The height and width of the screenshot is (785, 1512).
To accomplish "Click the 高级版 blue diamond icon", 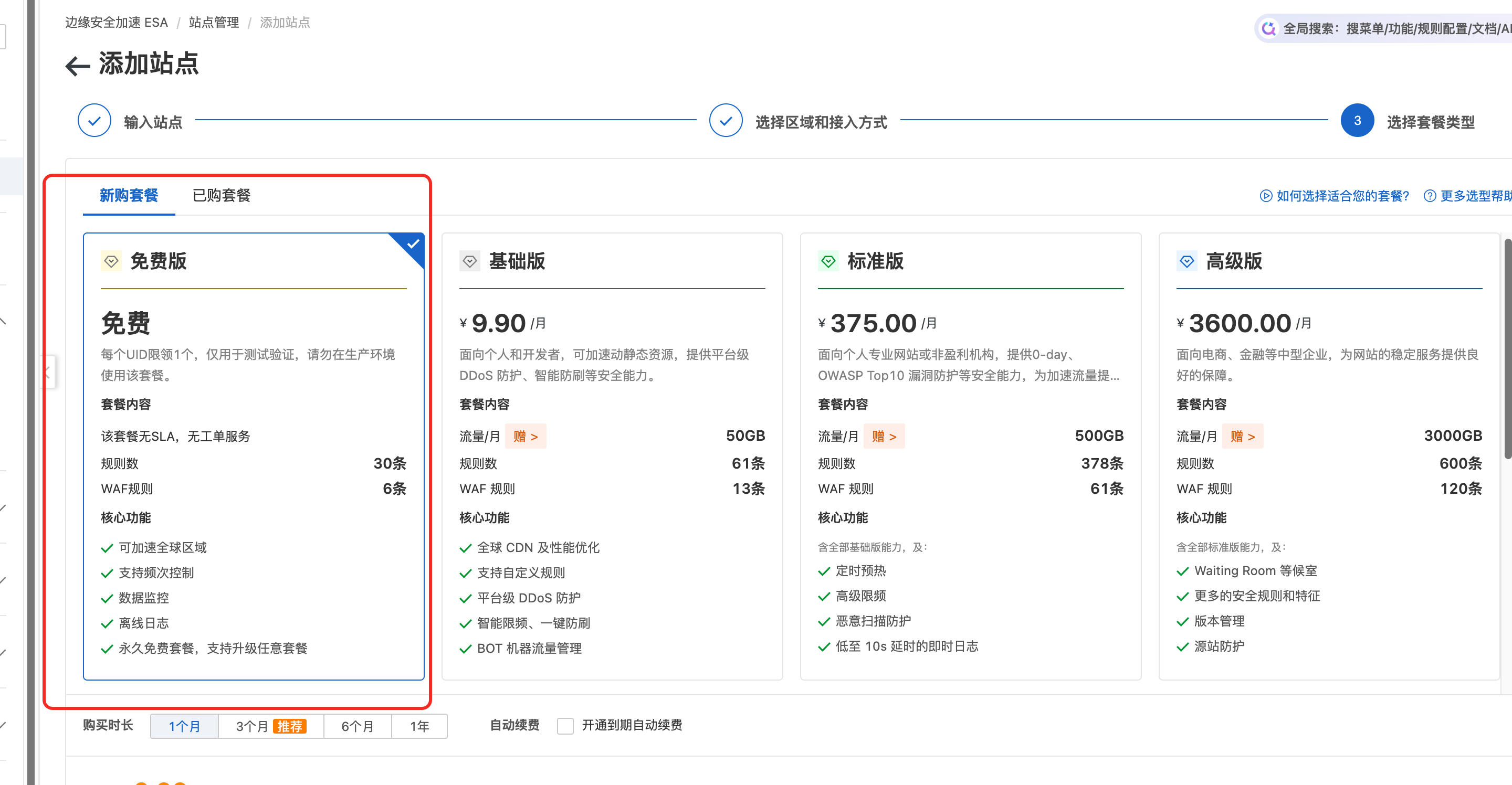I will coord(1187,261).
